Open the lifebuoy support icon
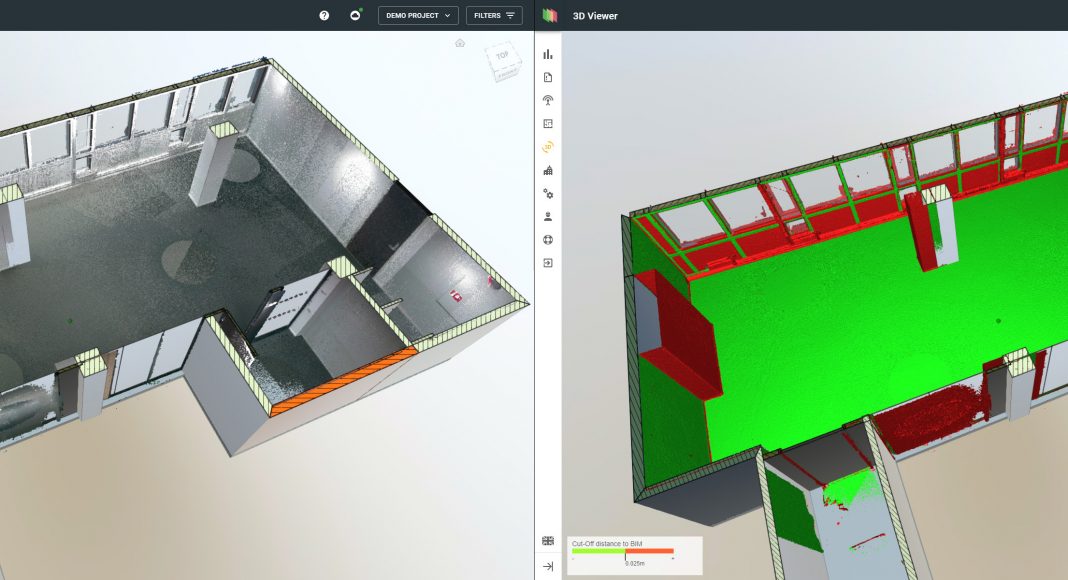Image resolution: width=1068 pixels, height=580 pixels. tap(548, 240)
